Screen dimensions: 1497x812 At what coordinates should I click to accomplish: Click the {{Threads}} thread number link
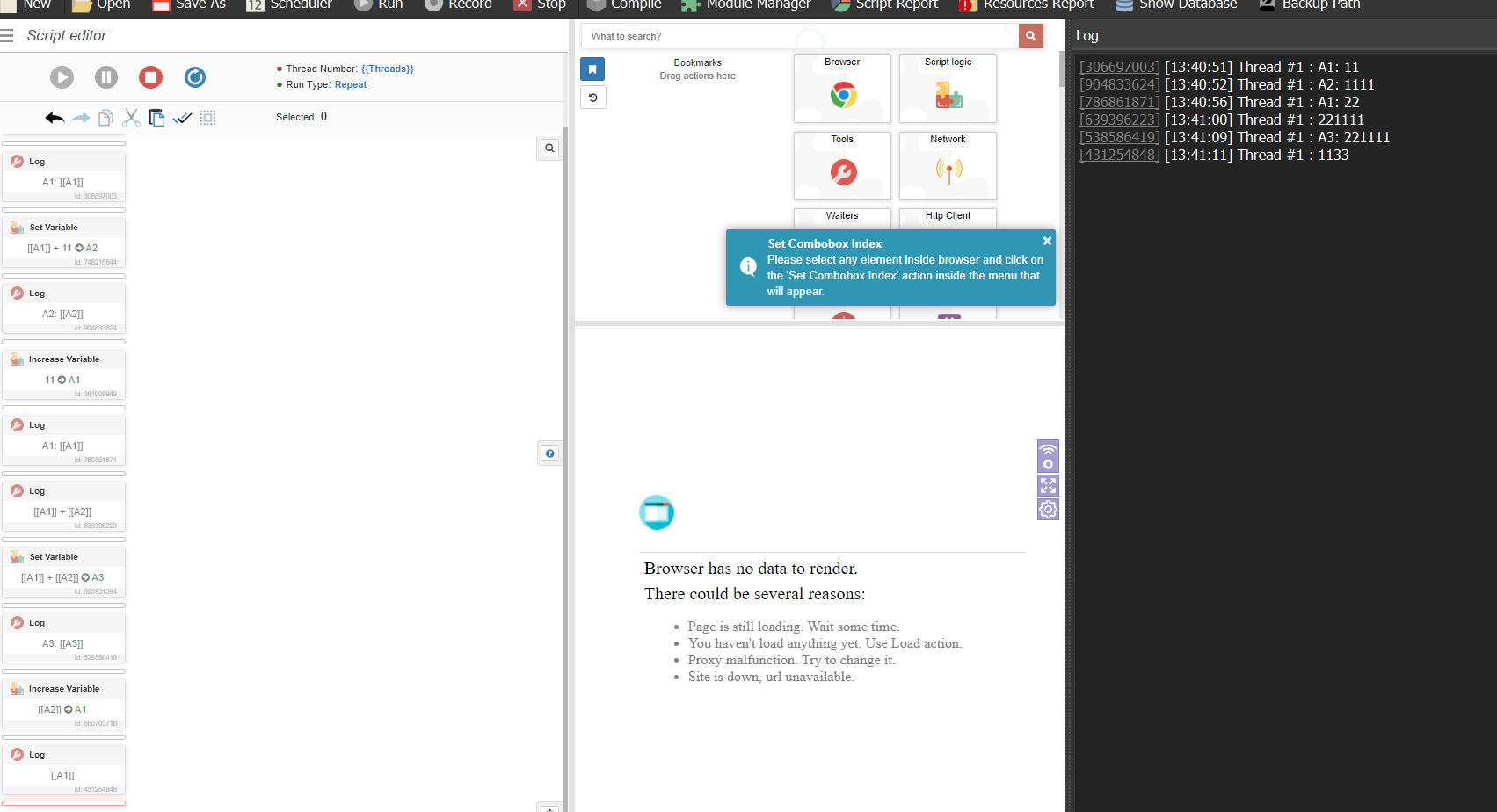coord(387,69)
